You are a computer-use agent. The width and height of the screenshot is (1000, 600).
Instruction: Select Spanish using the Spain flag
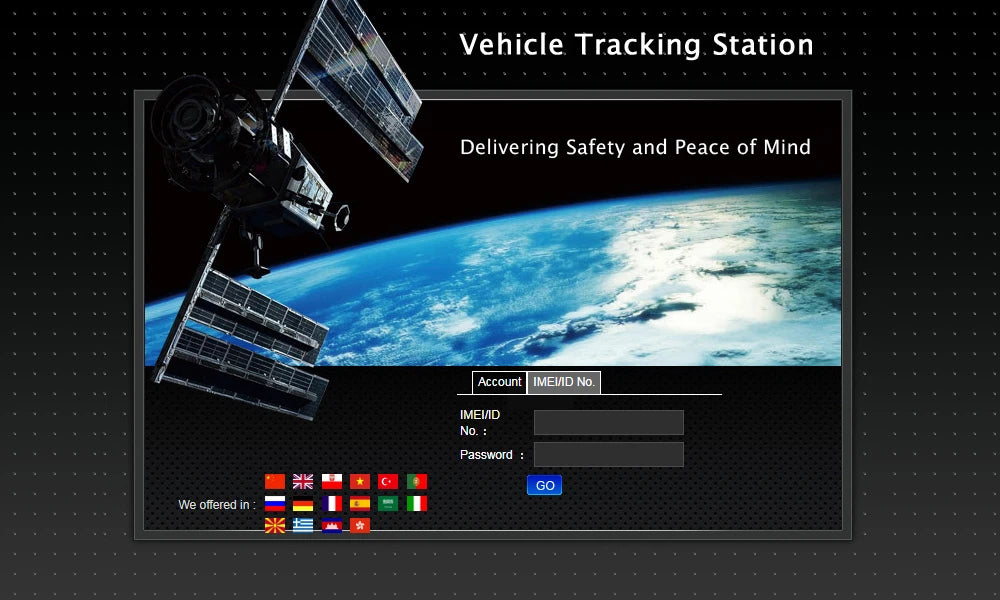pyautogui.click(x=360, y=504)
